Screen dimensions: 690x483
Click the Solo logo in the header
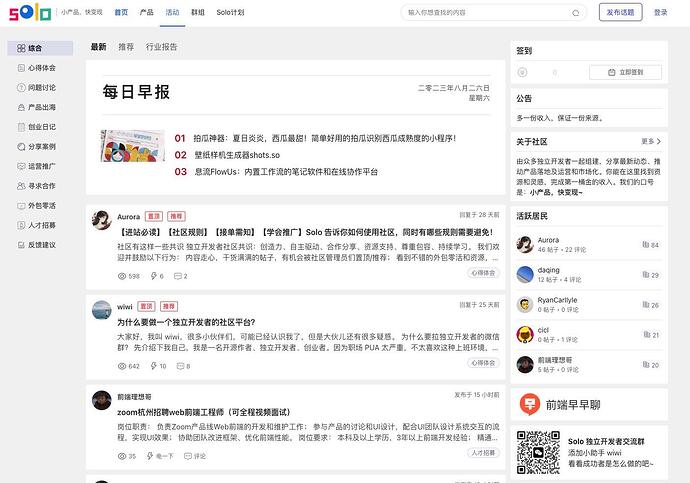pos(29,13)
